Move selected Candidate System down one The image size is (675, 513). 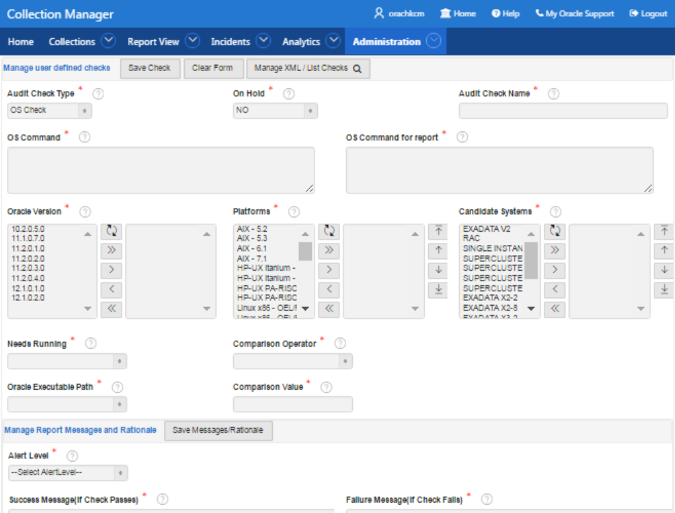[x=664, y=270]
